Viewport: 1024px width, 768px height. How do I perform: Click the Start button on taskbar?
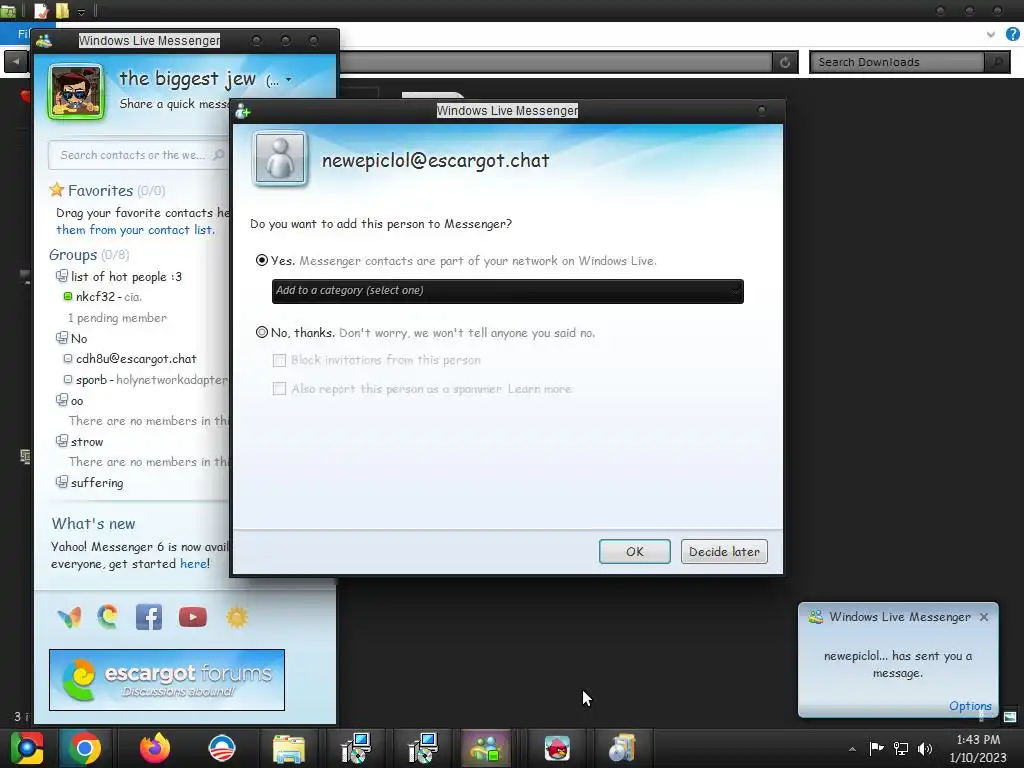[x=26, y=748]
